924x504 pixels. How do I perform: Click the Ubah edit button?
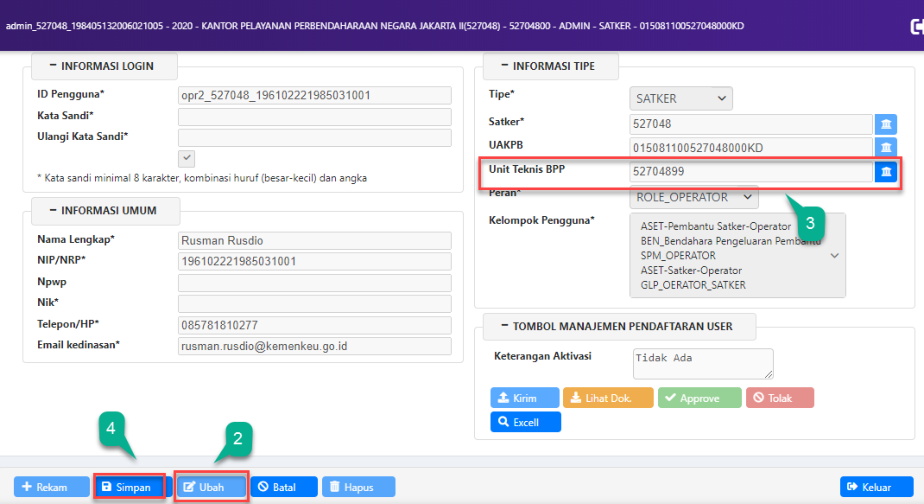tap(211, 487)
